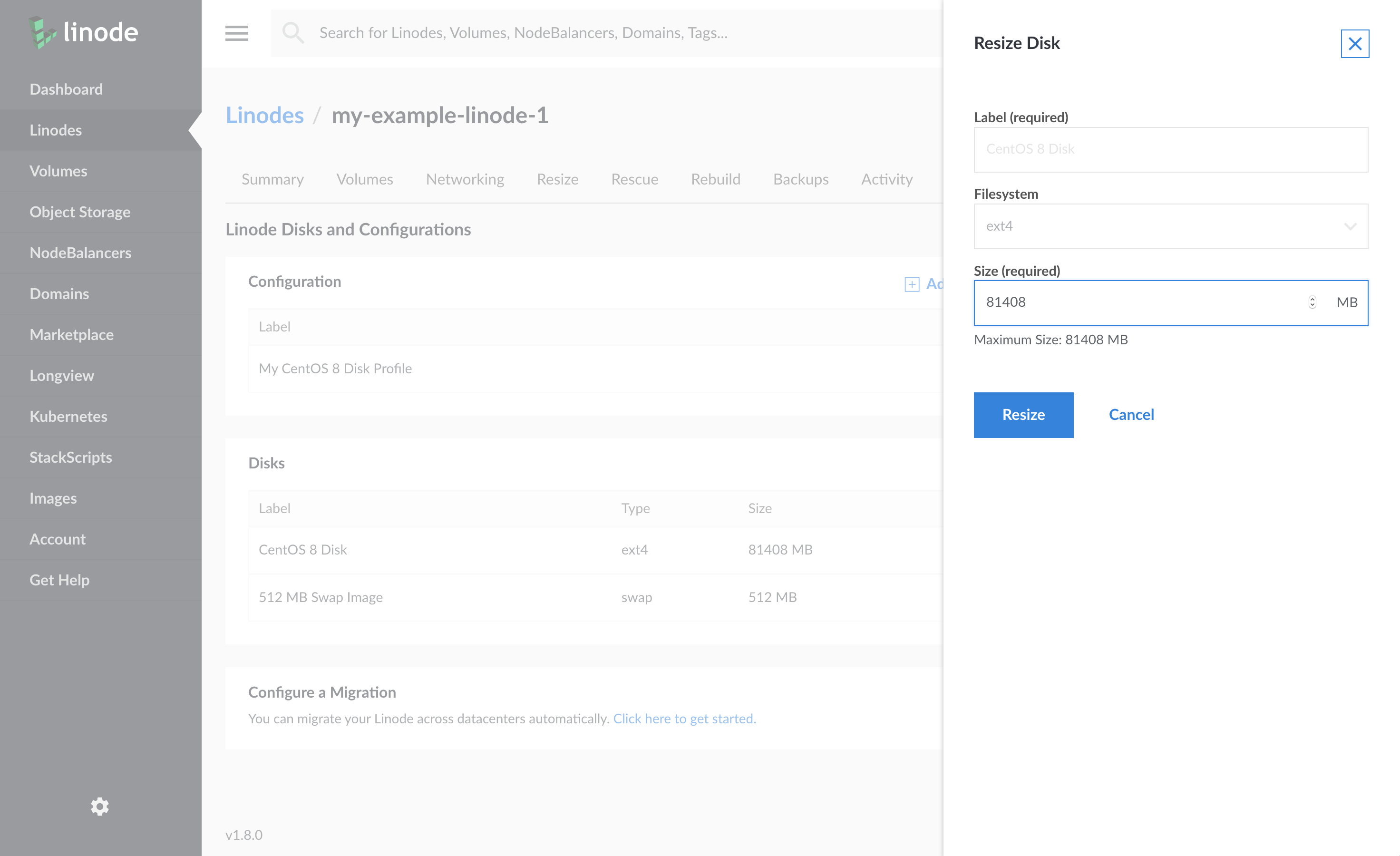This screenshot has height=856, width=1400.
Task: Go to Linodes breadcrumb link
Action: [265, 115]
